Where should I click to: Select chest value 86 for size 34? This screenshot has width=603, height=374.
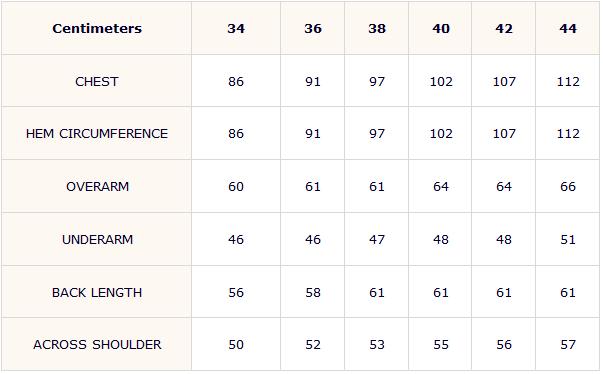[236, 81]
